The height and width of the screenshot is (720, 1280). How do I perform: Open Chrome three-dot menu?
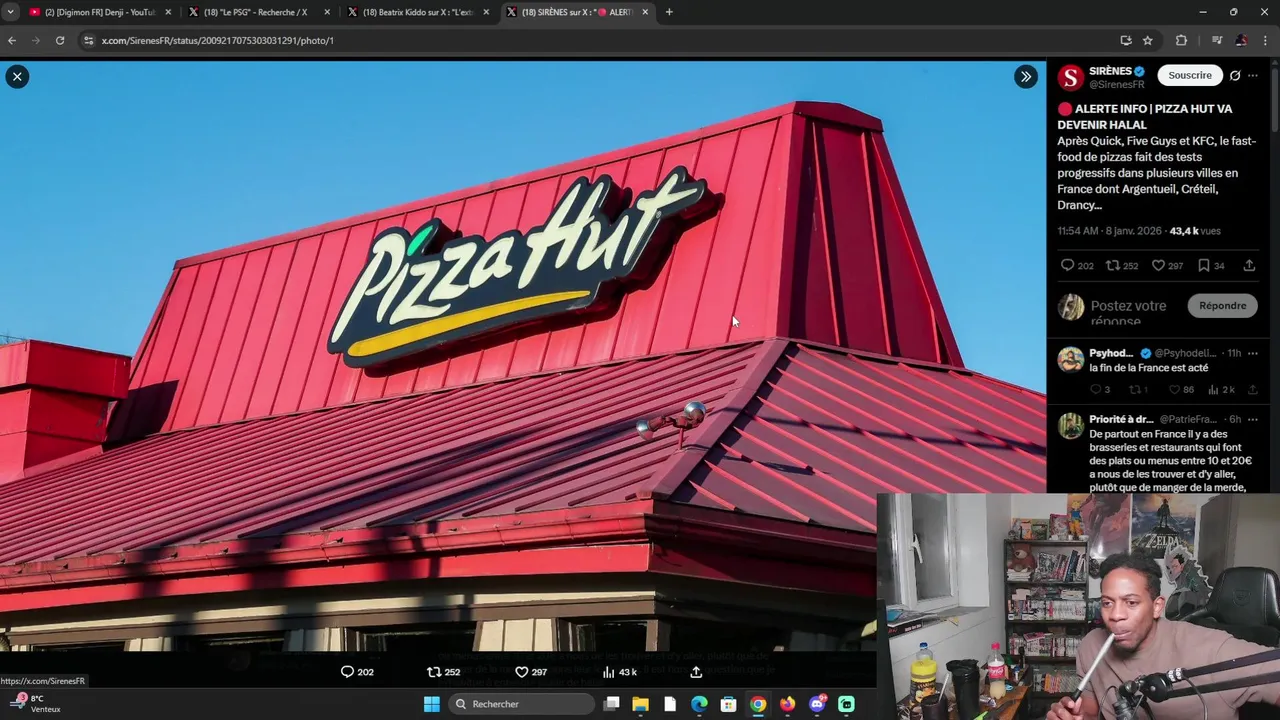click(x=1266, y=40)
